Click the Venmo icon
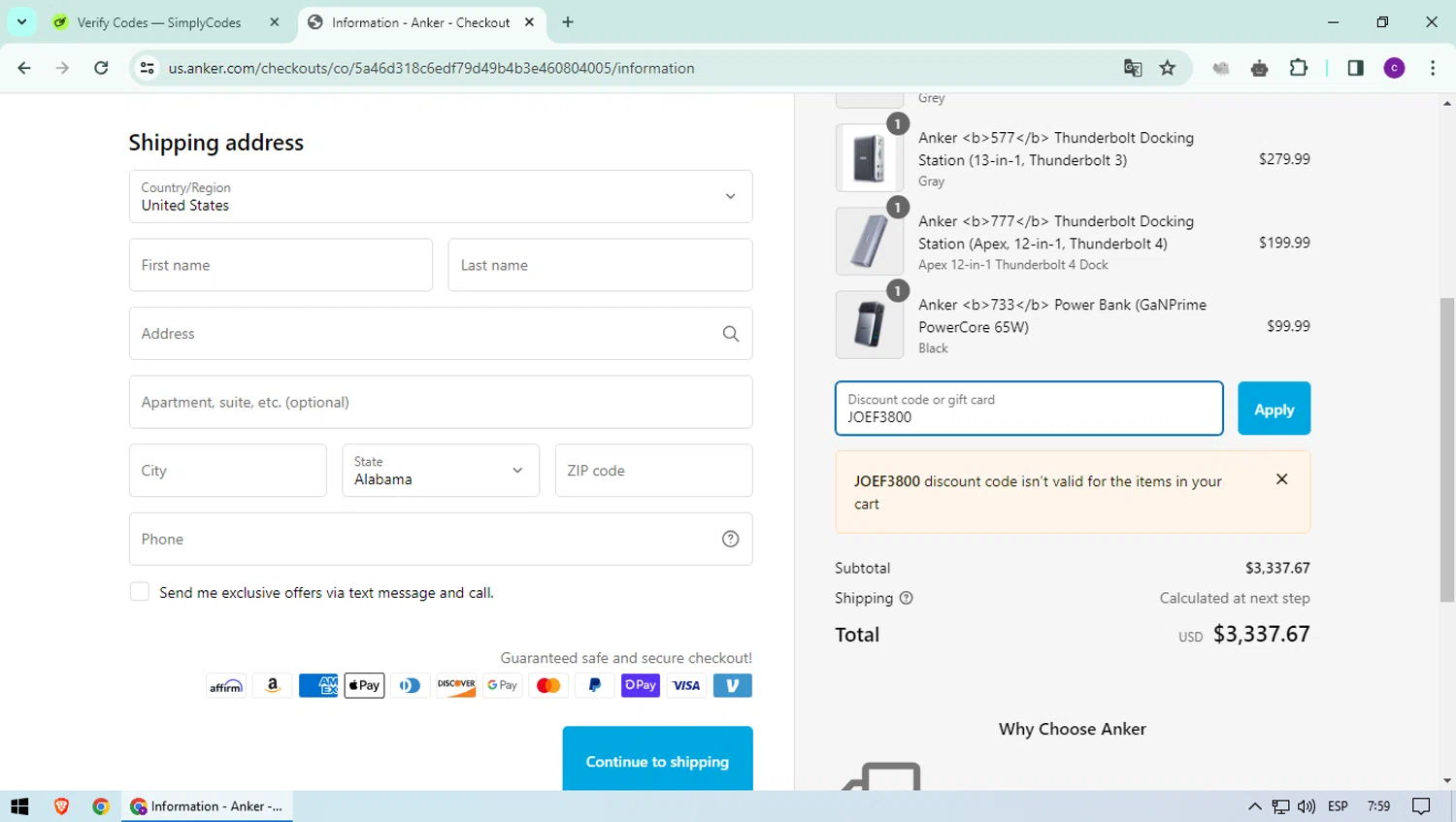Screen dimensions: 1456x822 tap(733, 685)
